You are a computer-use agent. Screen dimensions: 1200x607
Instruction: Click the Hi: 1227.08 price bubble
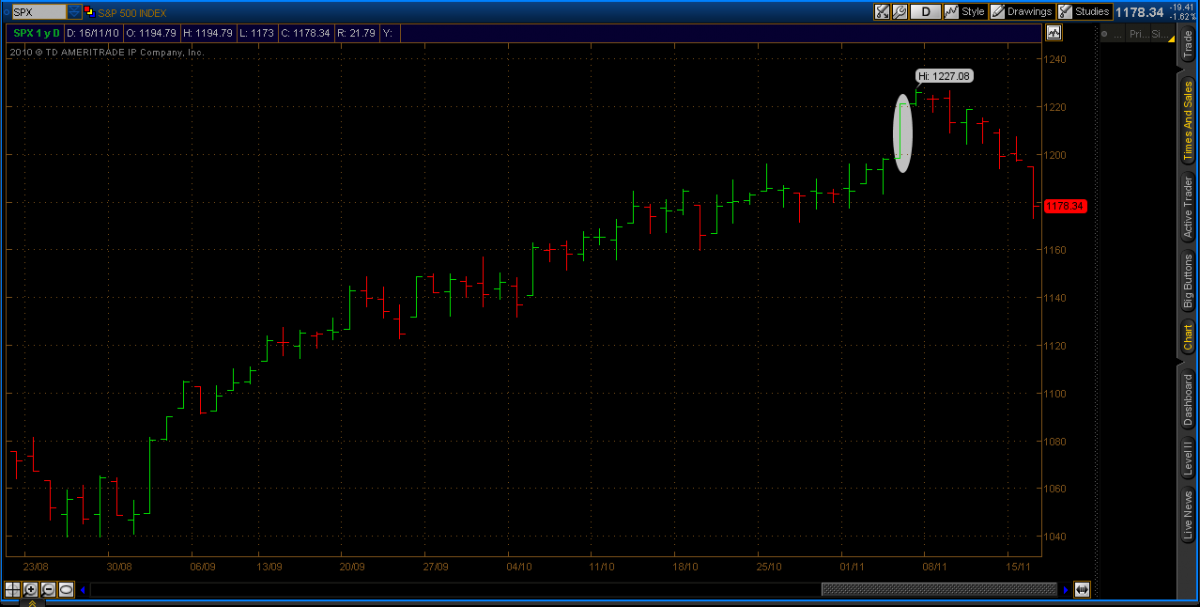pos(945,76)
